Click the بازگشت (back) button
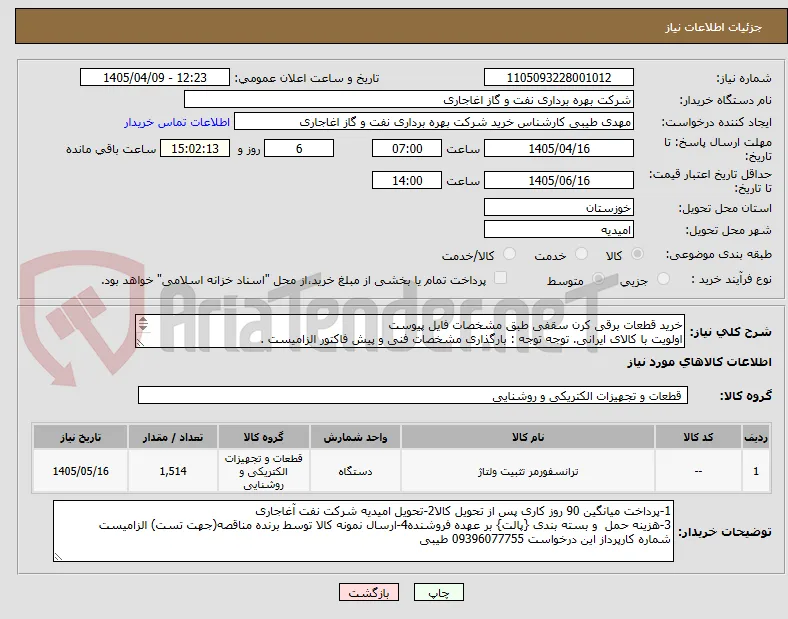The width and height of the screenshot is (788, 619). [369, 592]
